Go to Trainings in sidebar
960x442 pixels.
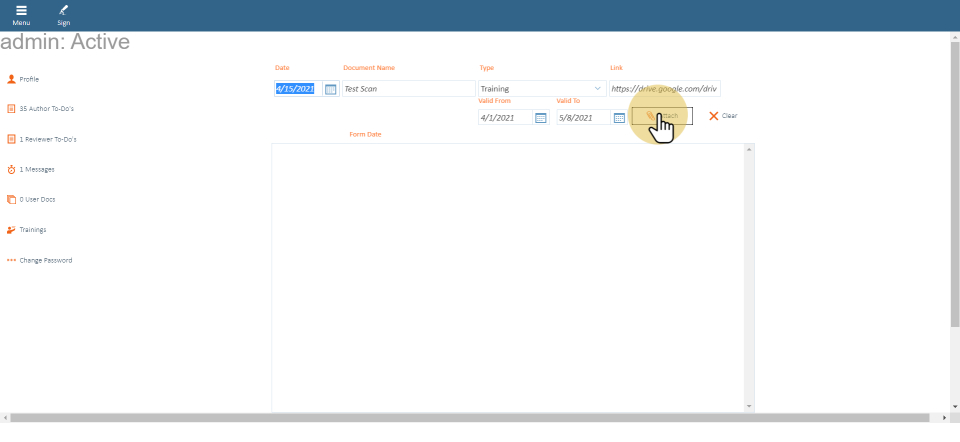point(33,230)
